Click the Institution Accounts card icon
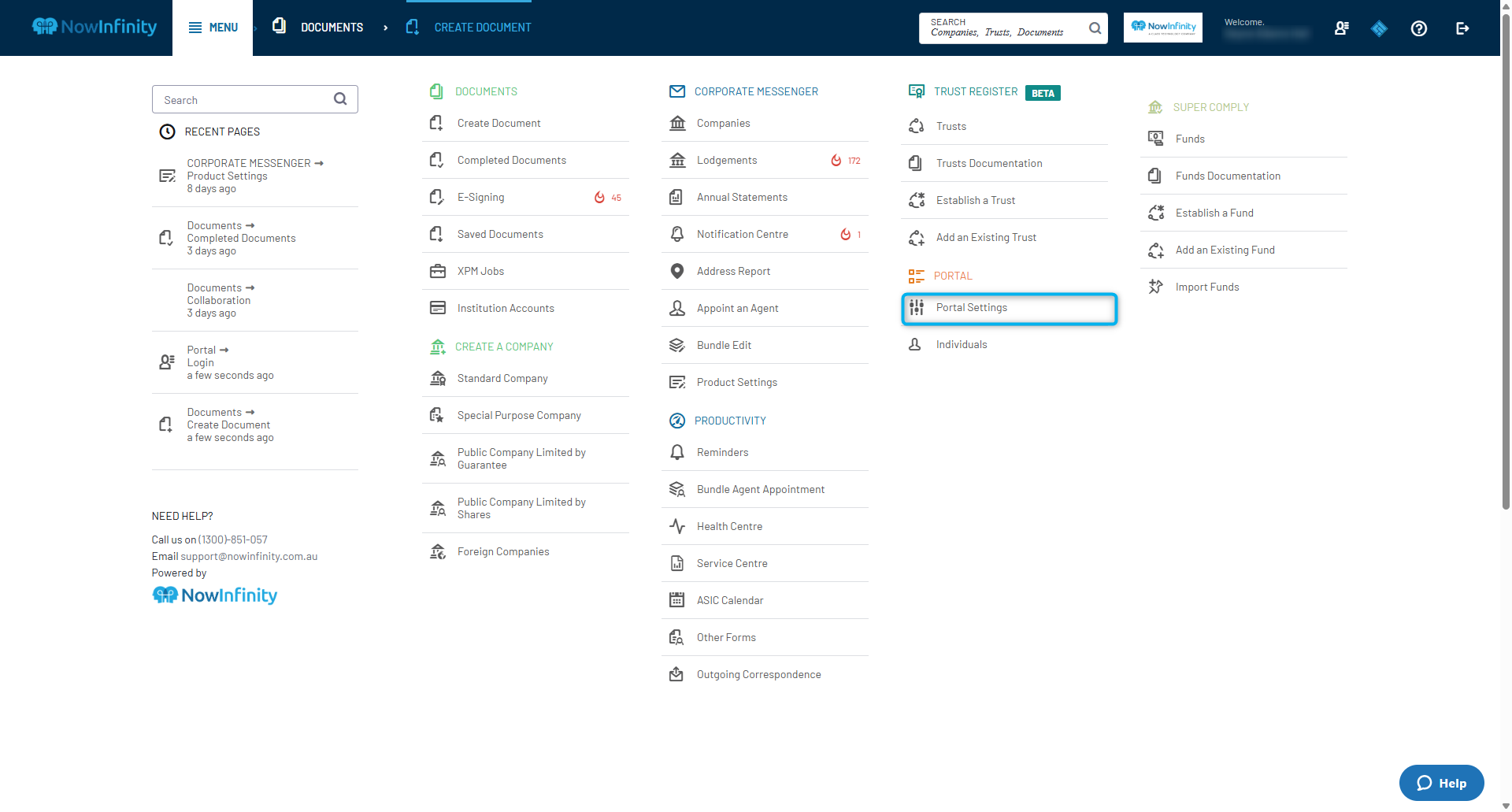 tap(437, 308)
